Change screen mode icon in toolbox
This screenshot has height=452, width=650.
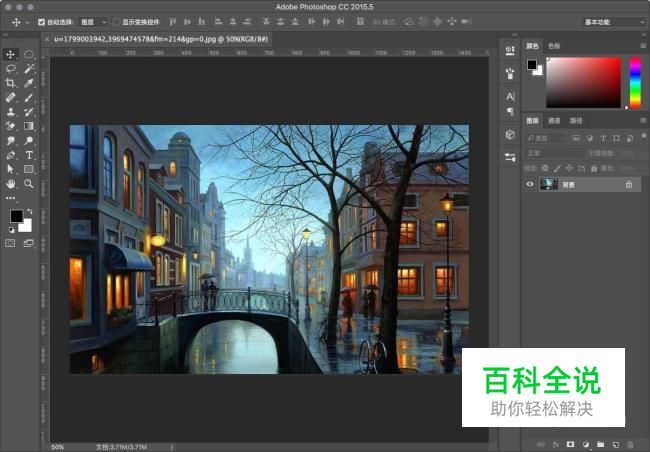click(x=29, y=243)
